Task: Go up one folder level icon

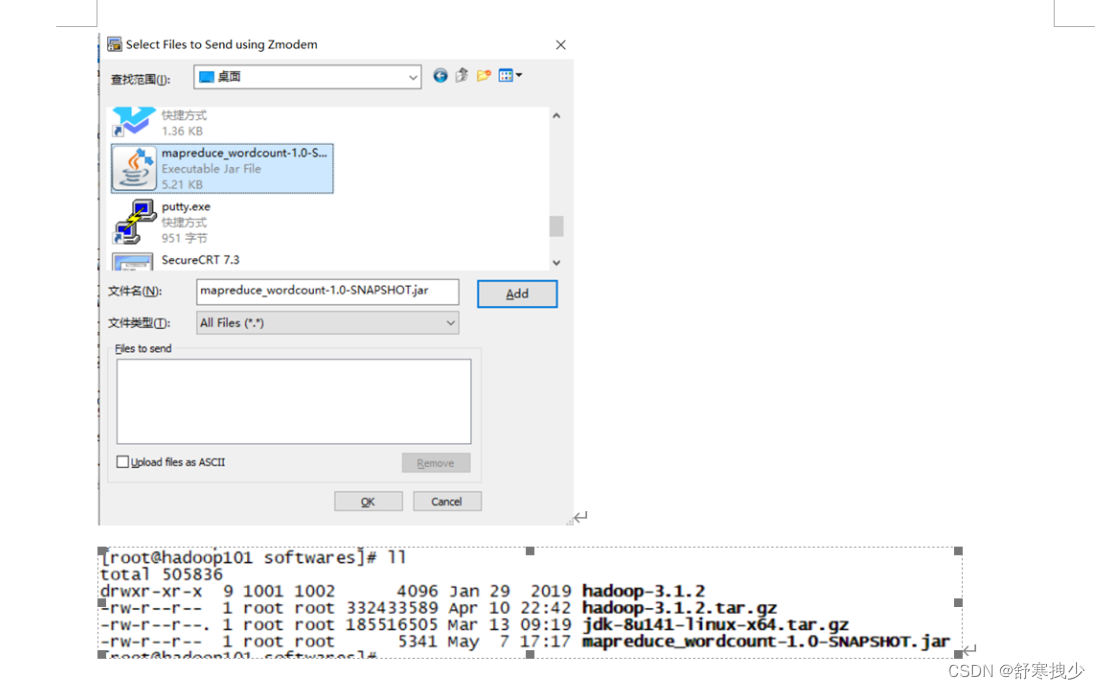Action: pyautogui.click(x=462, y=75)
